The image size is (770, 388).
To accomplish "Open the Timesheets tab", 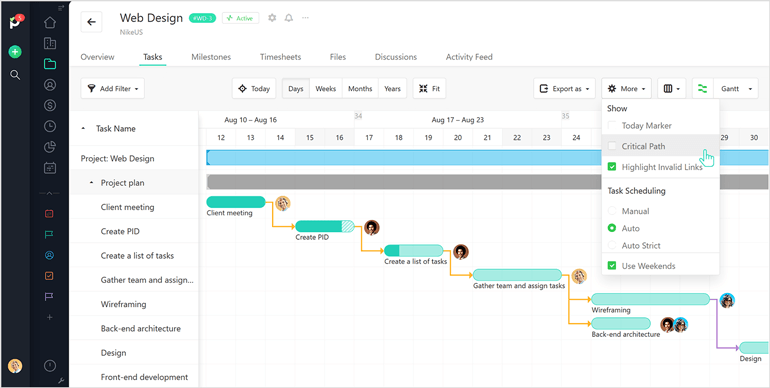I will 280,57.
